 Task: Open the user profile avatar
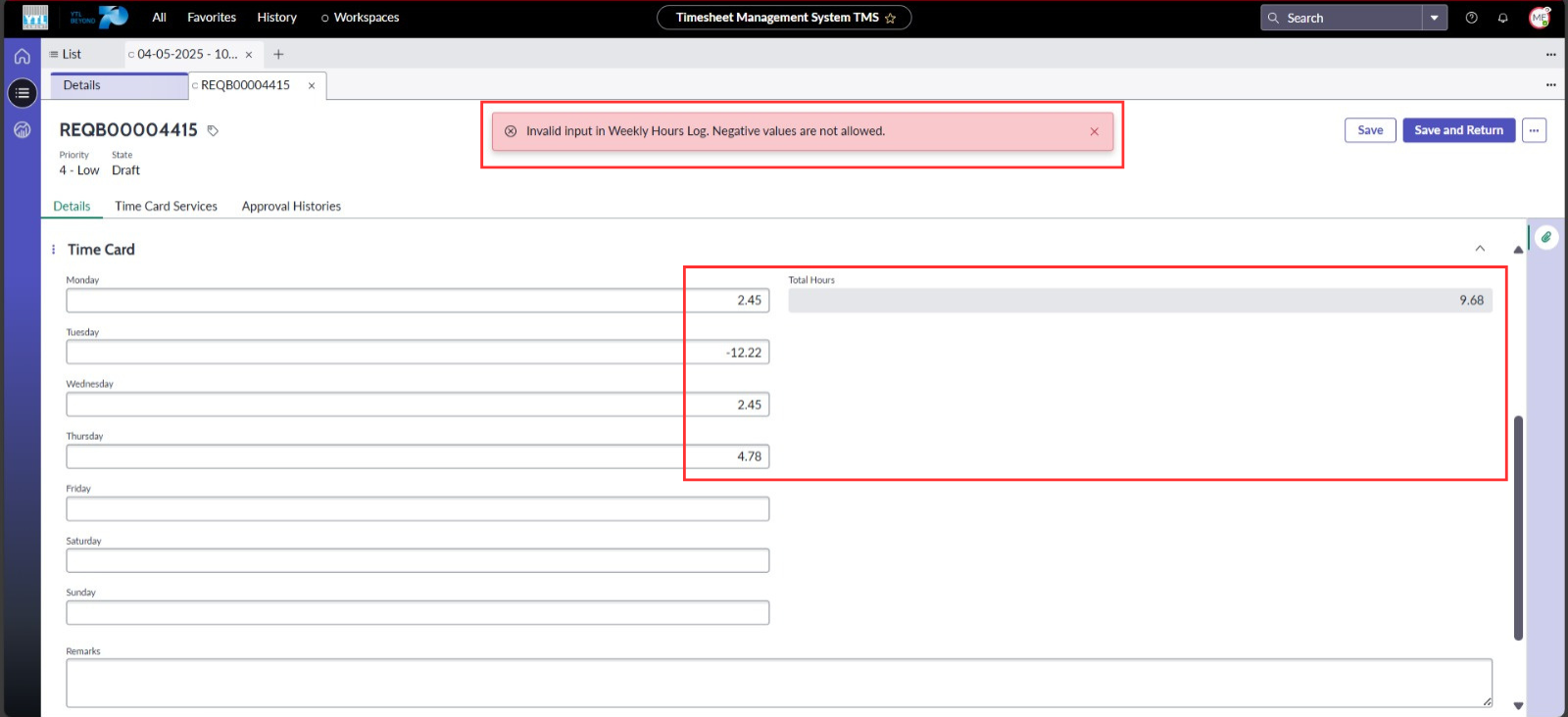[1539, 18]
